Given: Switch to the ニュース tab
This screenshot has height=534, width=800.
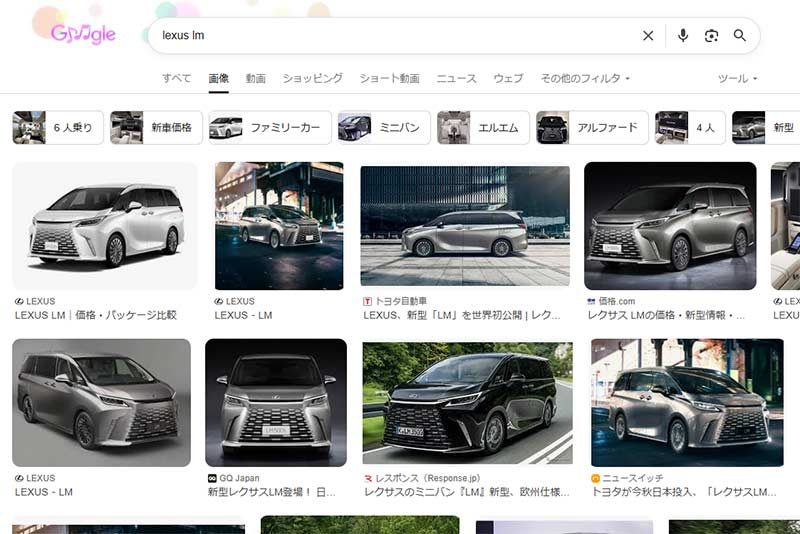Looking at the screenshot, I should [456, 78].
